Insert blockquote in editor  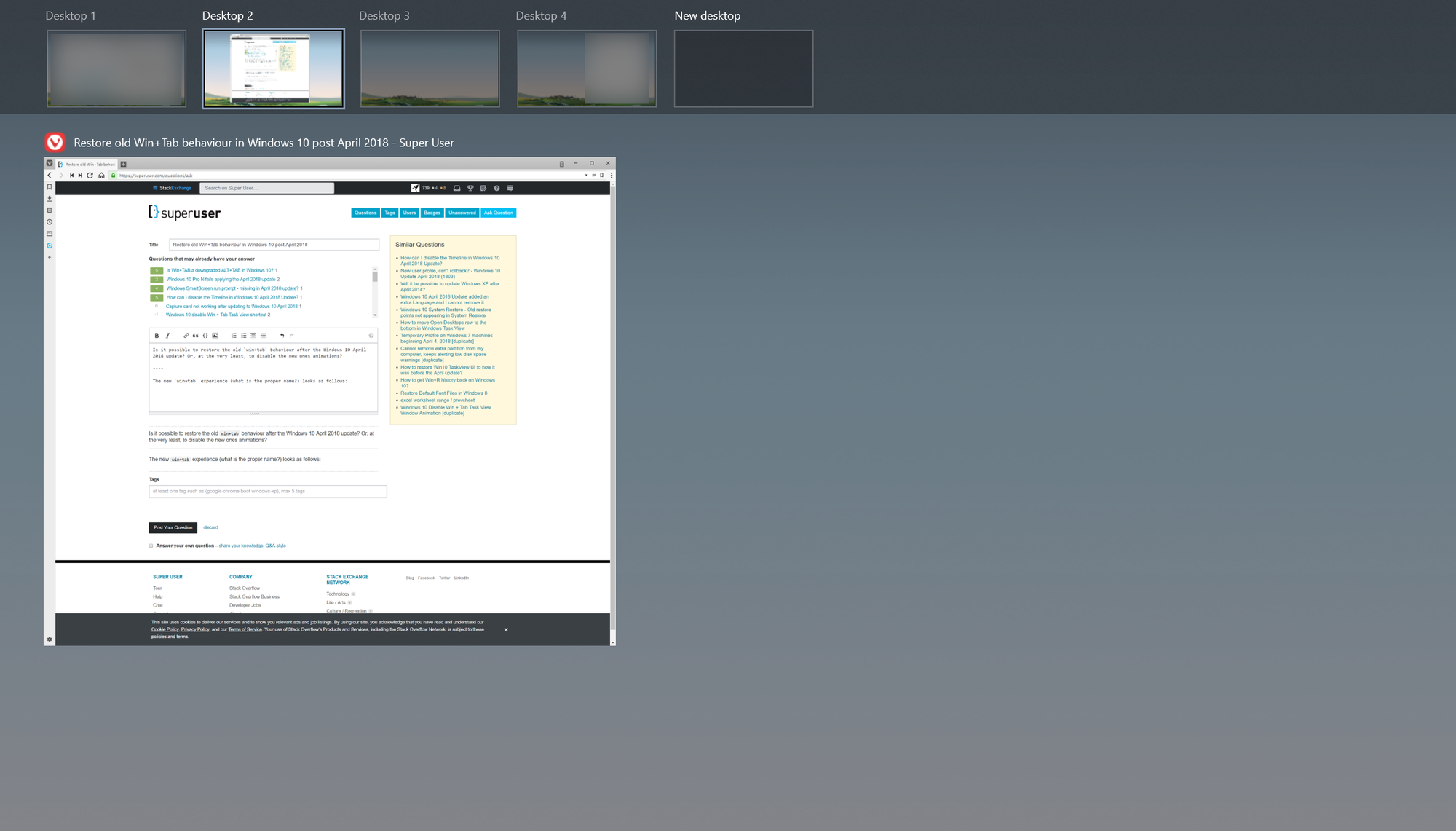[195, 336]
